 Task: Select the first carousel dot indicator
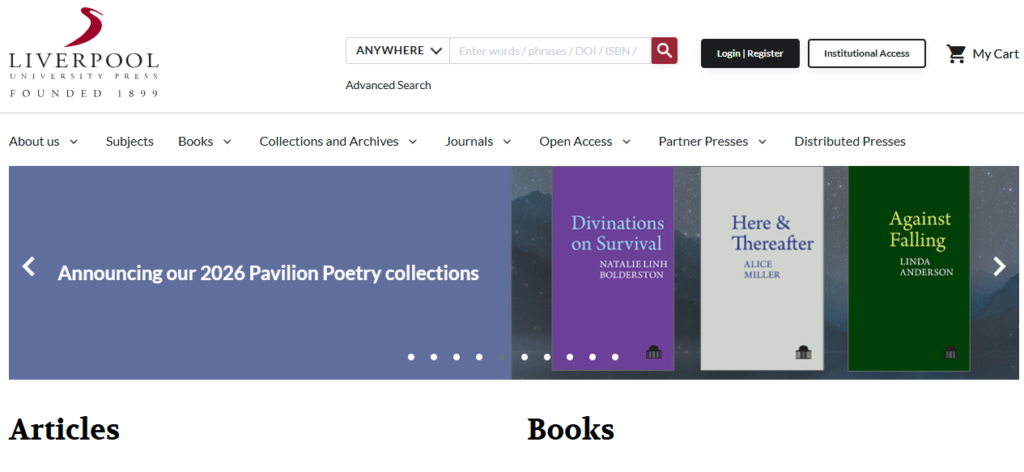pyautogui.click(x=411, y=357)
